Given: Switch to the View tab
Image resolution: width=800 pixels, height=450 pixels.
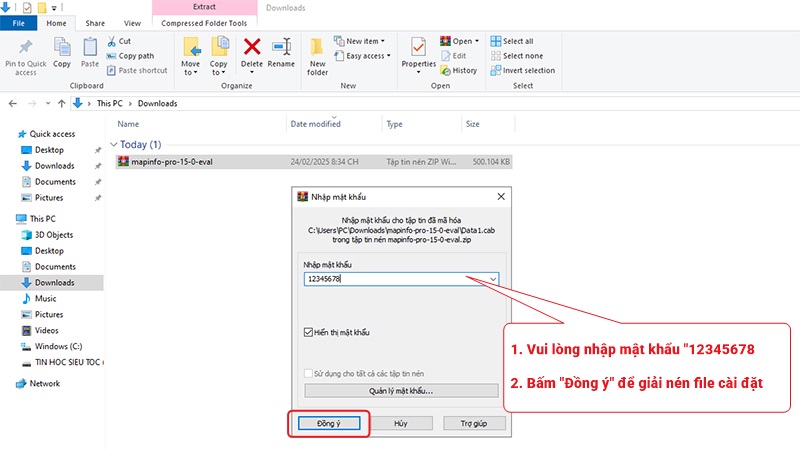Looking at the screenshot, I should pyautogui.click(x=132, y=23).
